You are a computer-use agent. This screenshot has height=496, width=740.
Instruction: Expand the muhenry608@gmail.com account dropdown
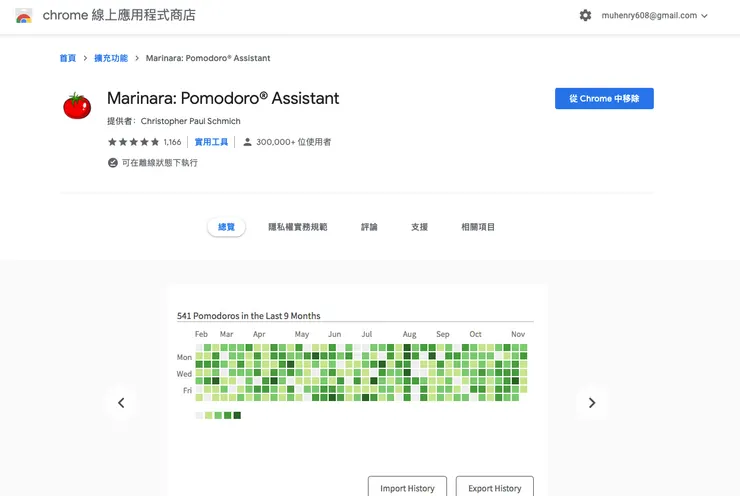point(655,16)
